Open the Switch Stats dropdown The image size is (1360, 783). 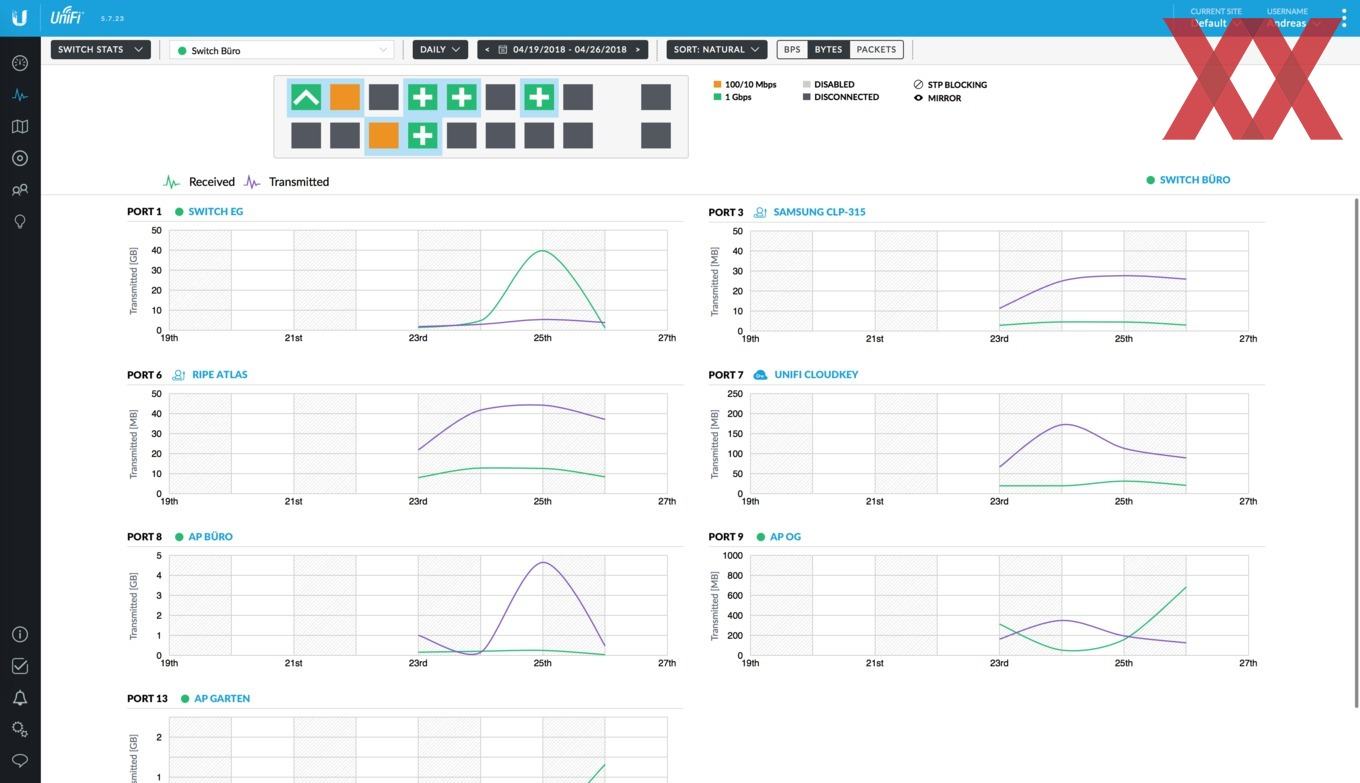click(101, 49)
